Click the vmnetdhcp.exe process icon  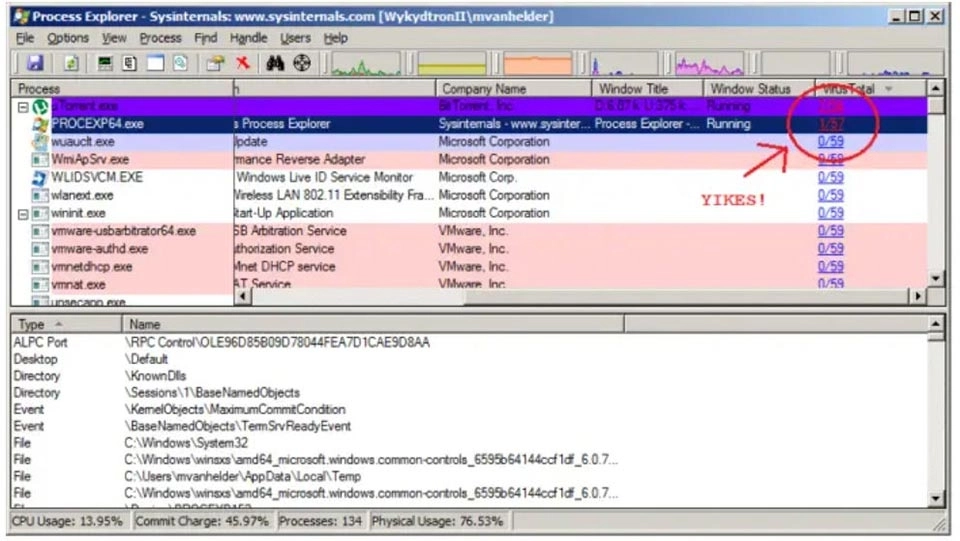click(x=40, y=267)
